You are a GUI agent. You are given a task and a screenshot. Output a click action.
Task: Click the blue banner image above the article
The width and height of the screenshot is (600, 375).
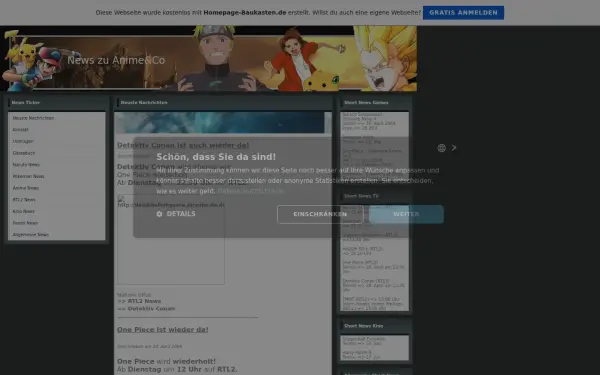[219, 122]
